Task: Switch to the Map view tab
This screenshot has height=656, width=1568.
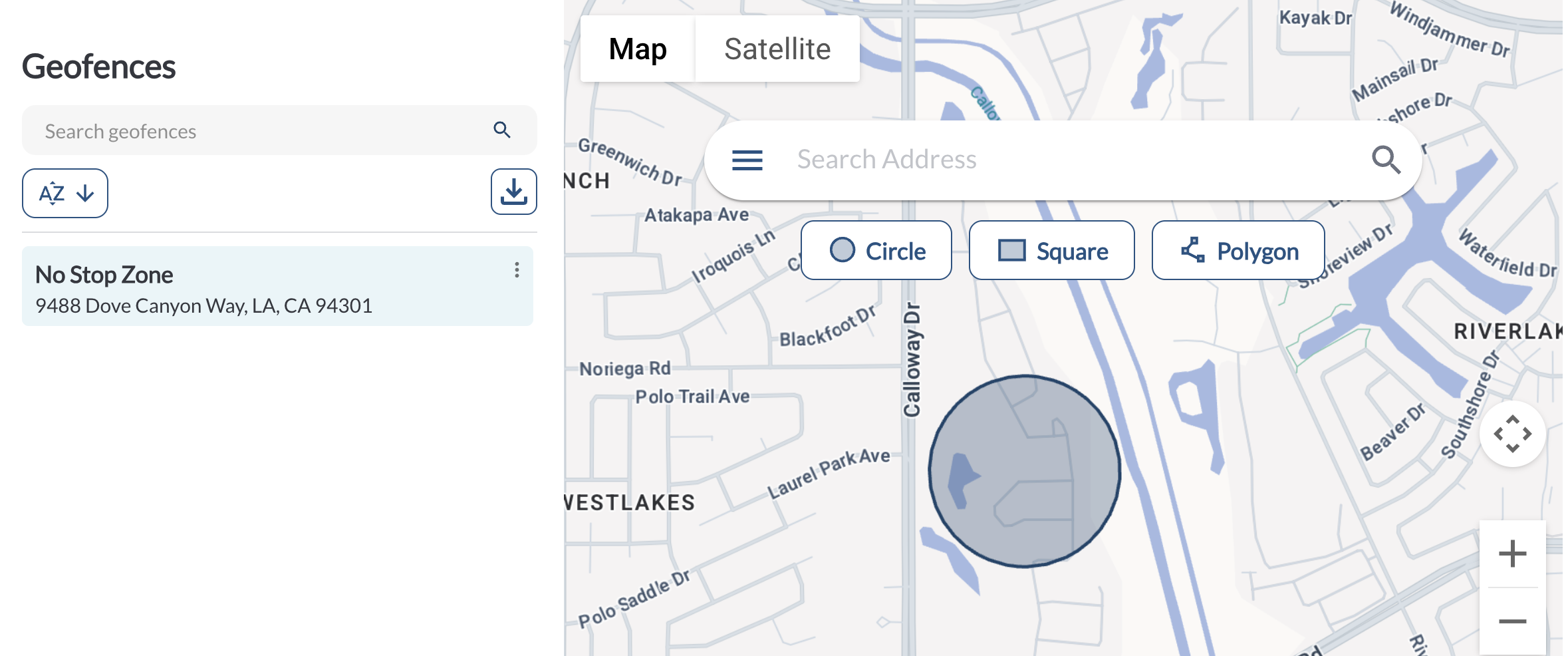Action: (637, 49)
